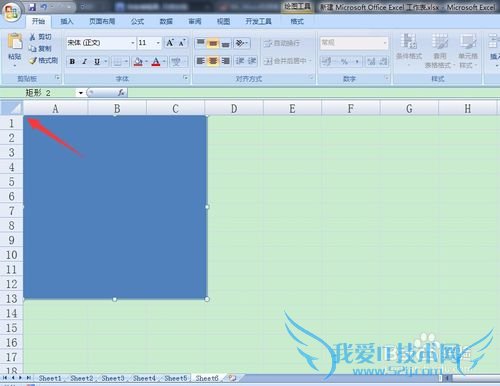The width and height of the screenshot is (500, 386).
Task: Switch to Sheet1 tab
Action: tap(50, 378)
